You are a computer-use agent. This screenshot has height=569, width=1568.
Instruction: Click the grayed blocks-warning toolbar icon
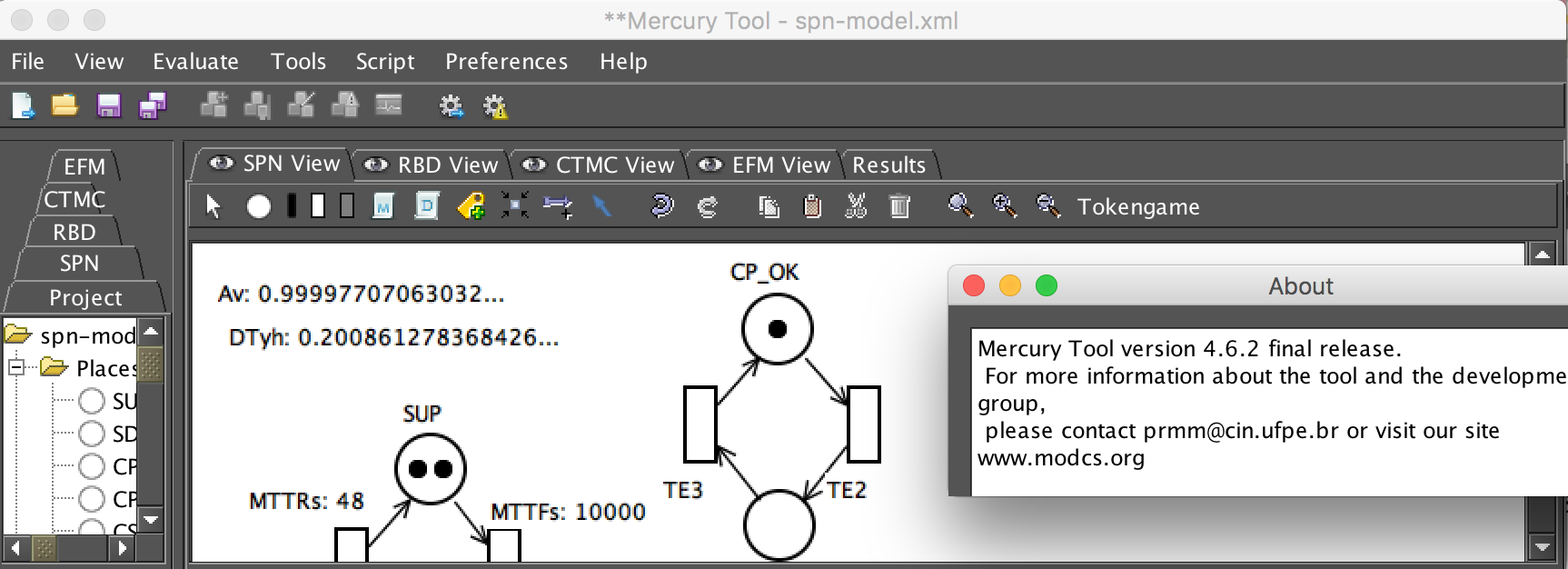coord(345,106)
